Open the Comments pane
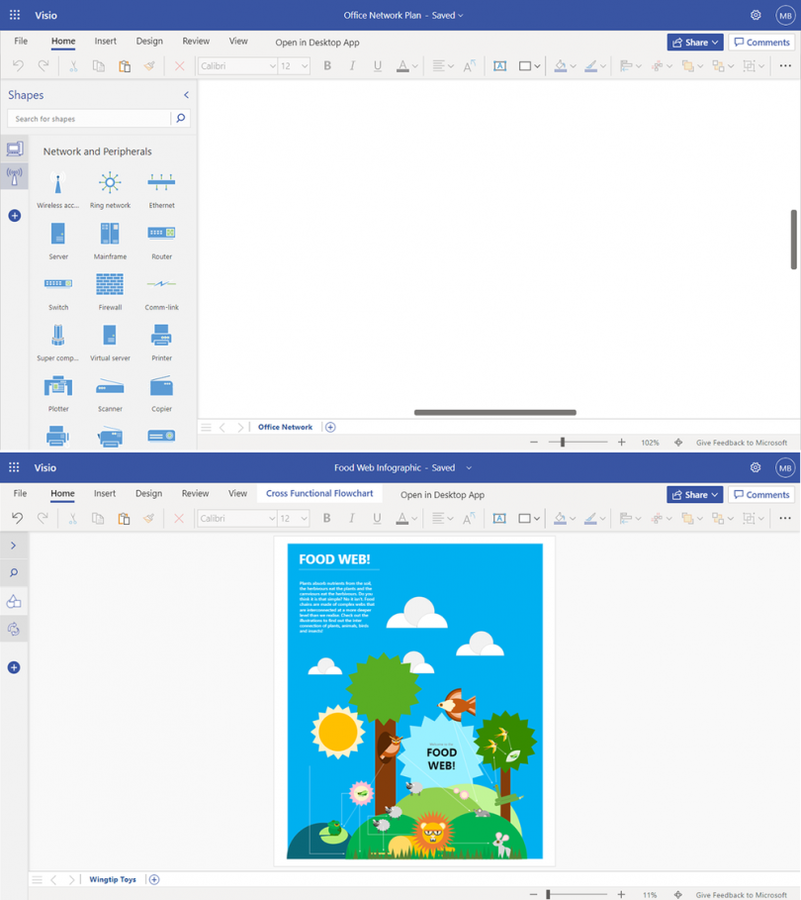This screenshot has width=801, height=900. (761, 42)
